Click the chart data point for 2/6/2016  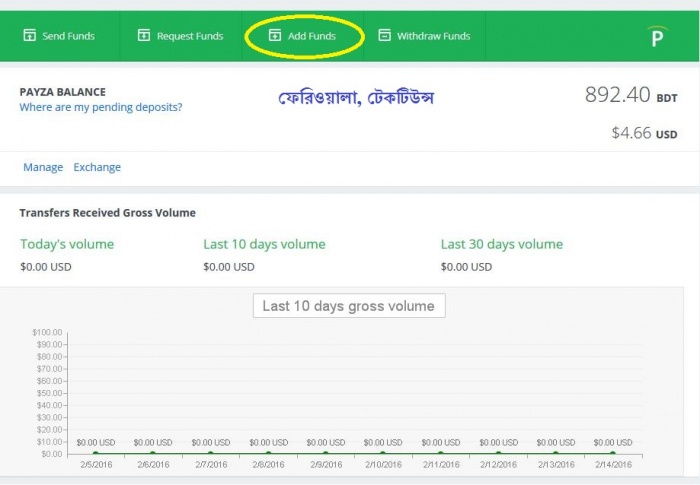tap(153, 454)
